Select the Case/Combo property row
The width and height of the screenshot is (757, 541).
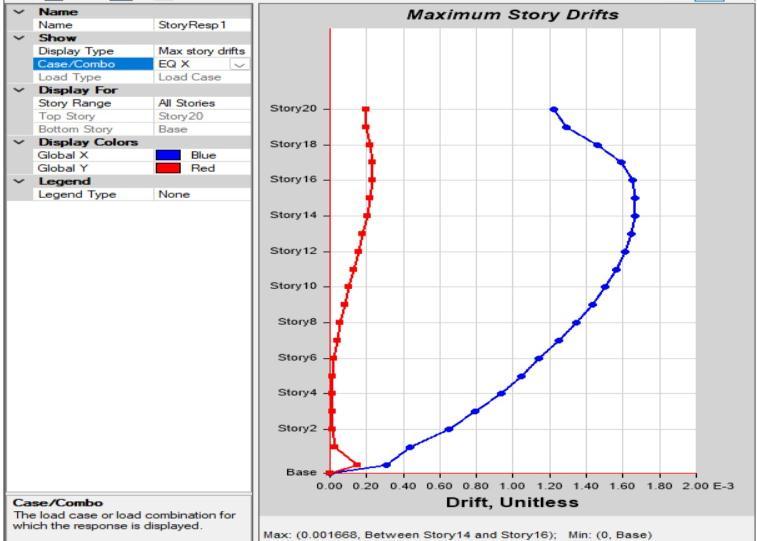pos(142,64)
